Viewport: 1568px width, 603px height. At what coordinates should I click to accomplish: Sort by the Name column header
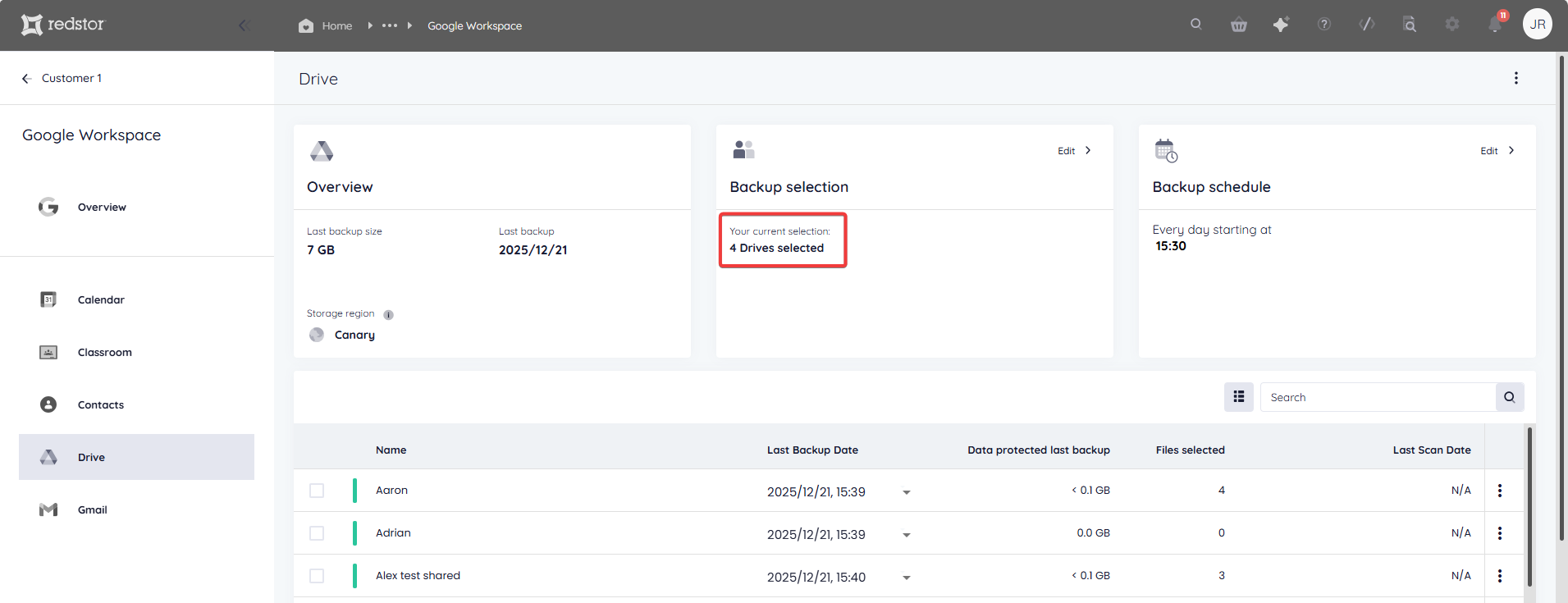[391, 450]
